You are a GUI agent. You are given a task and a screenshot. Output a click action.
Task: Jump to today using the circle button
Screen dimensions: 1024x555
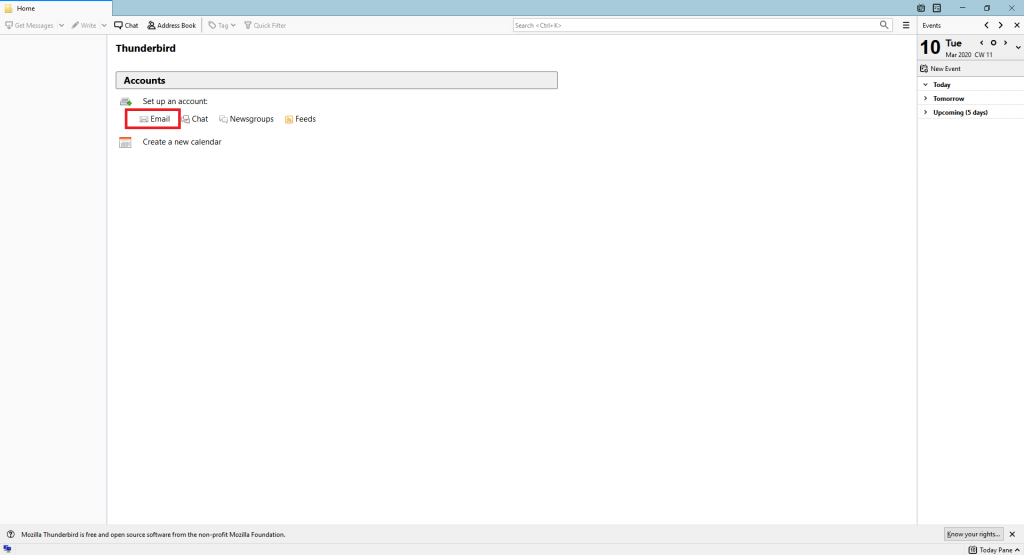tap(993, 43)
